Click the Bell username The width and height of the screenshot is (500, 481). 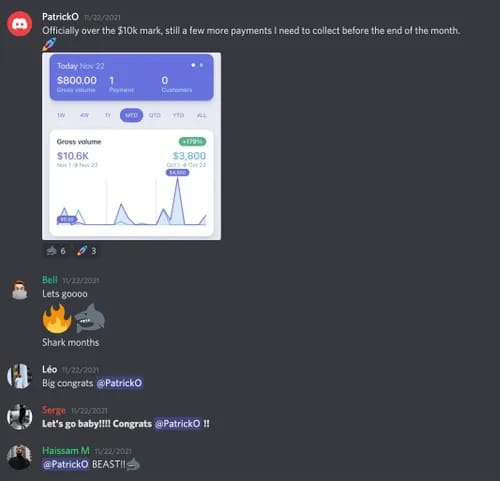50,280
